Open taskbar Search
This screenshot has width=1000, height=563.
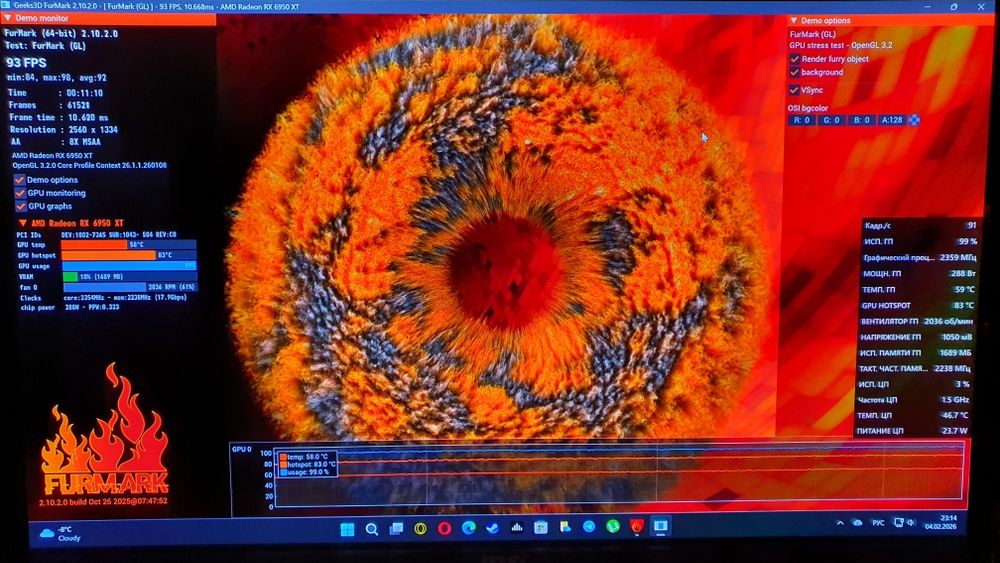point(372,529)
